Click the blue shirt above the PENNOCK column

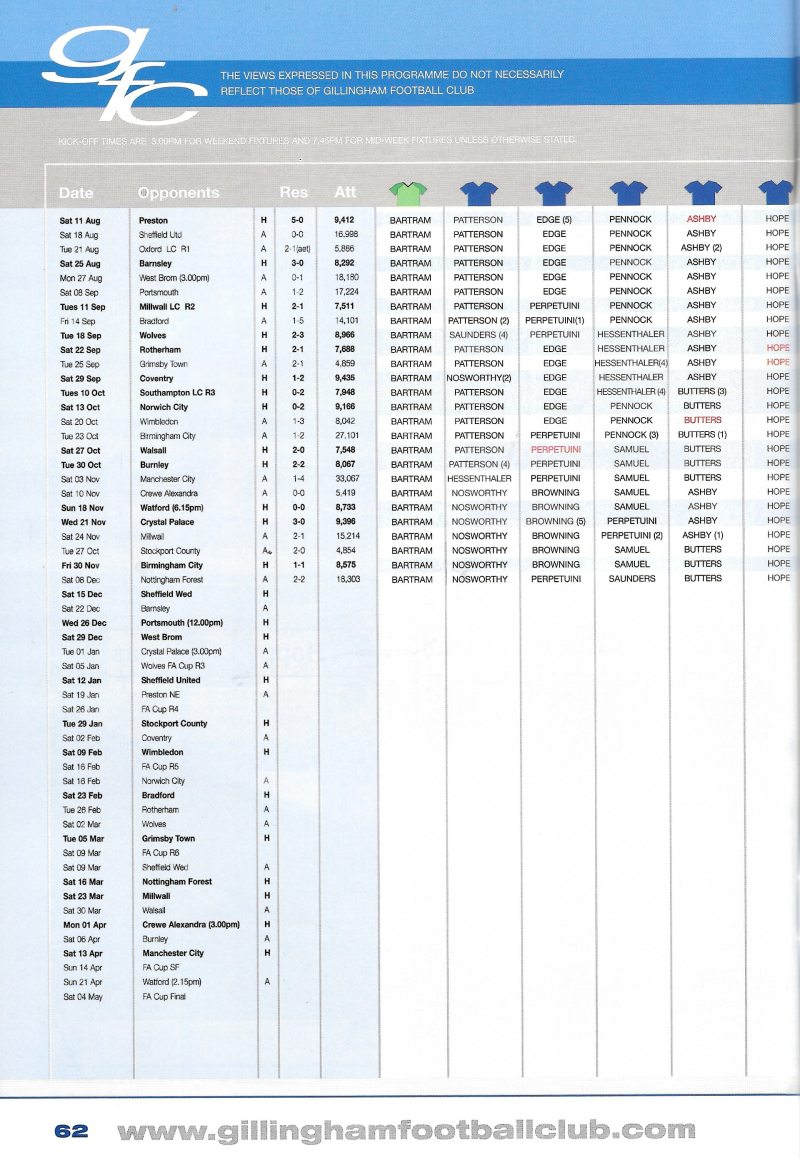tap(629, 193)
